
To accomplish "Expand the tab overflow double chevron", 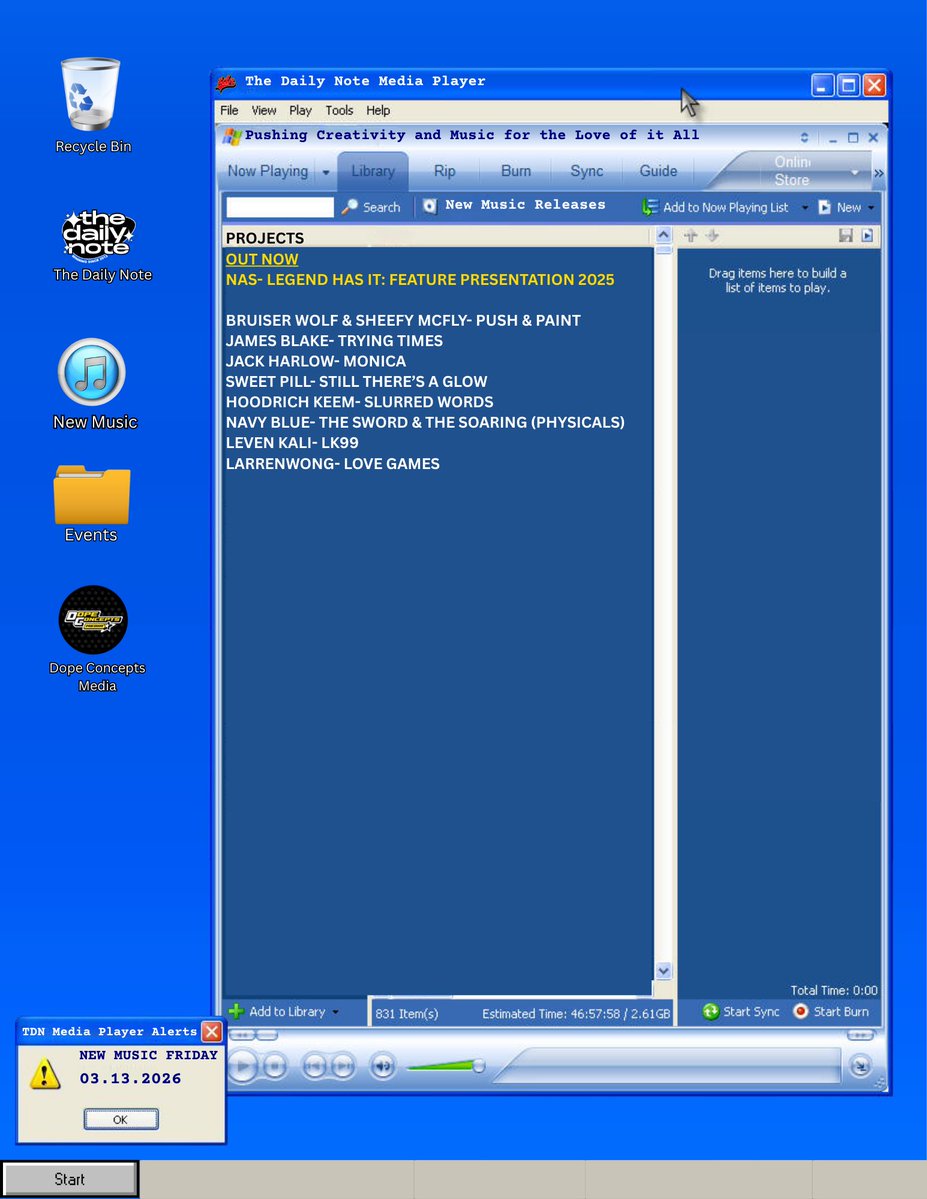I will pos(879,174).
